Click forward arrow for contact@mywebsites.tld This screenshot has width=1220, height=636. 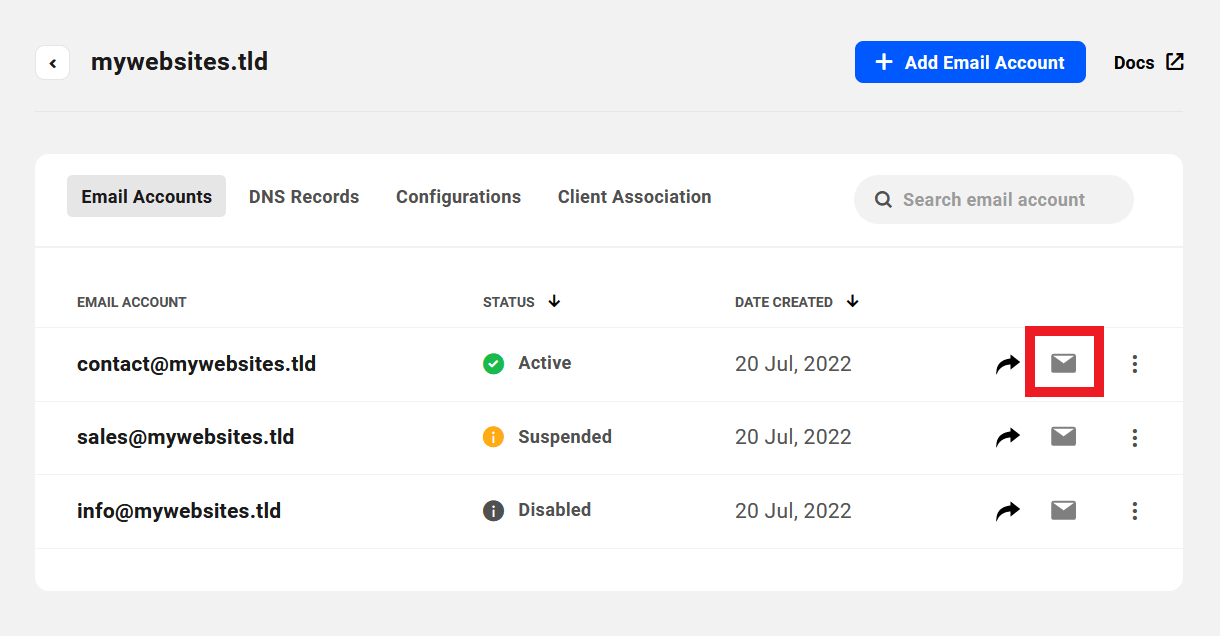tap(1008, 364)
